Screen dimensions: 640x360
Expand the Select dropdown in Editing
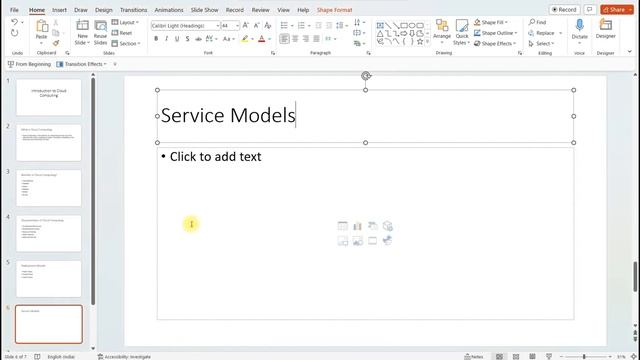pyautogui.click(x=541, y=43)
